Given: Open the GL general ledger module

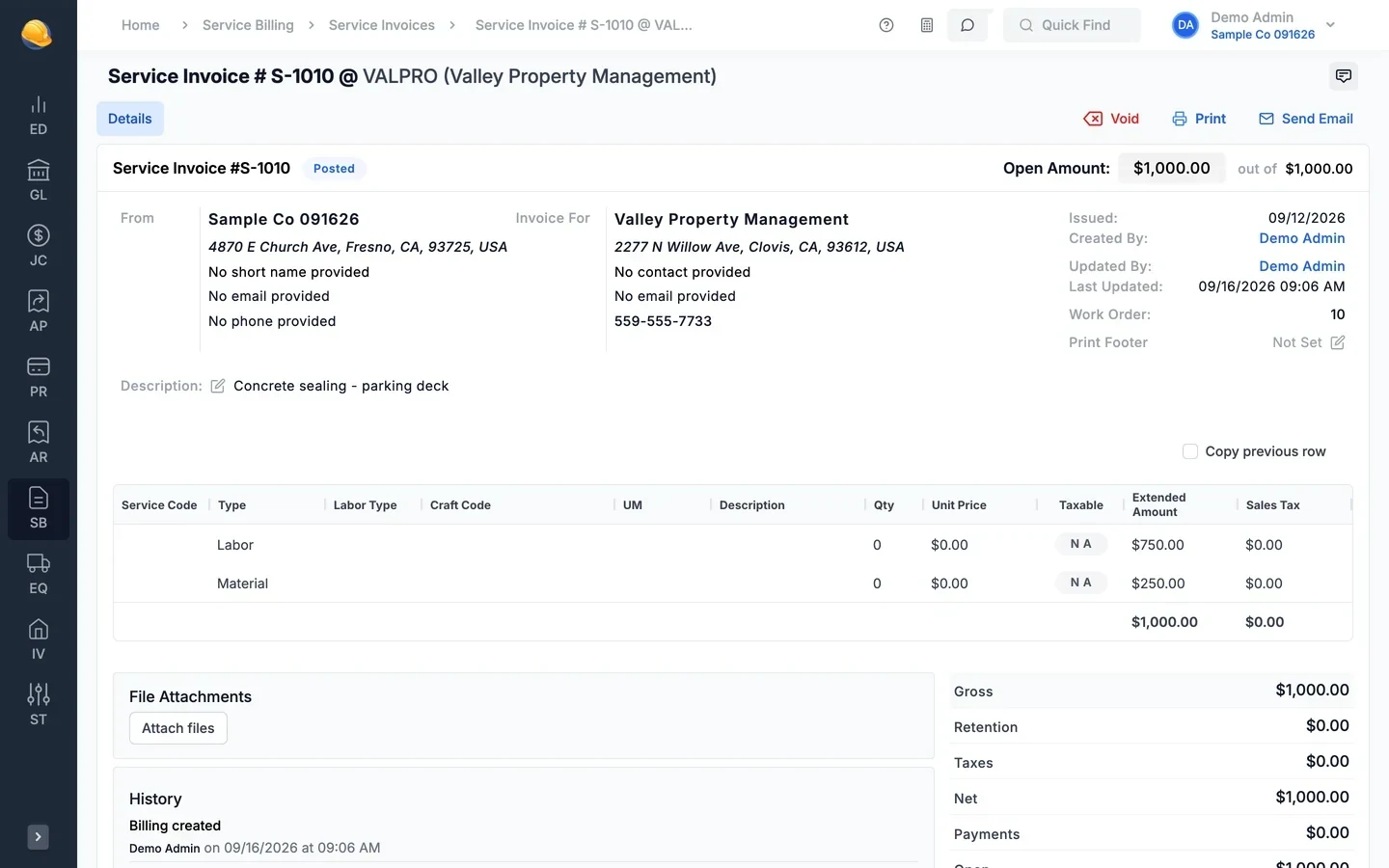Looking at the screenshot, I should 39,181.
